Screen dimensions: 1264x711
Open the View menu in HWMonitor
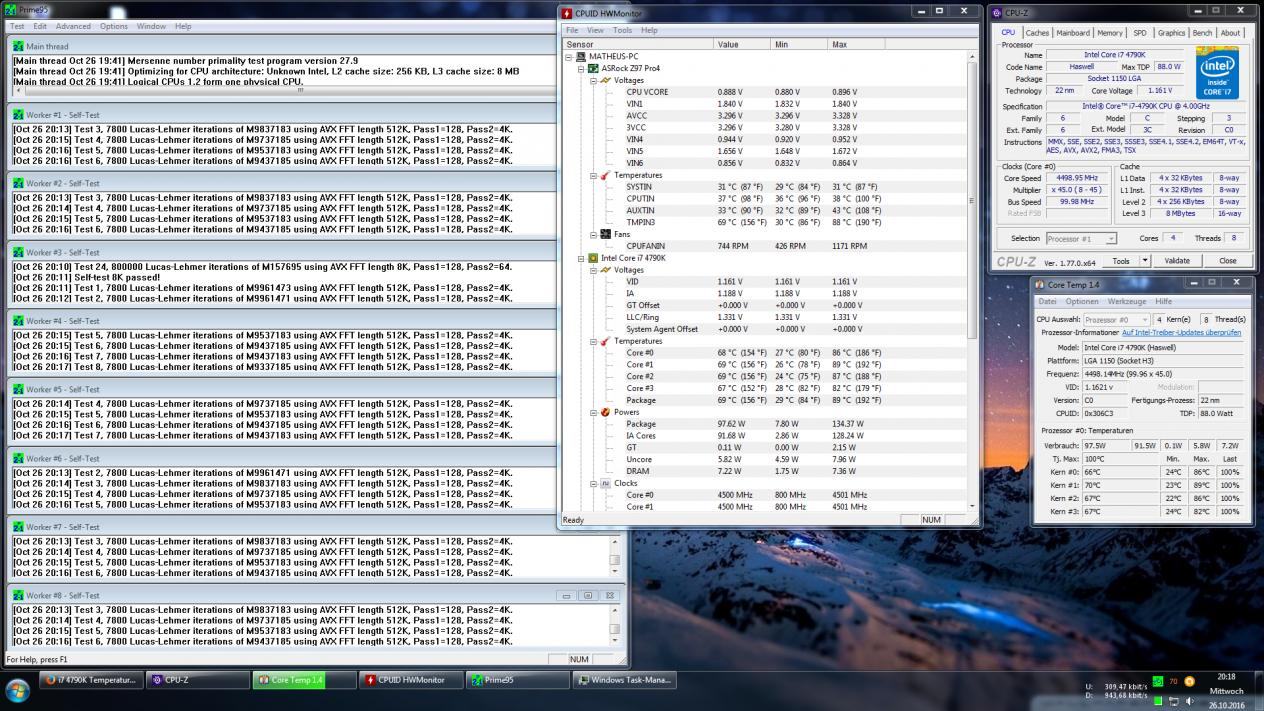point(595,30)
